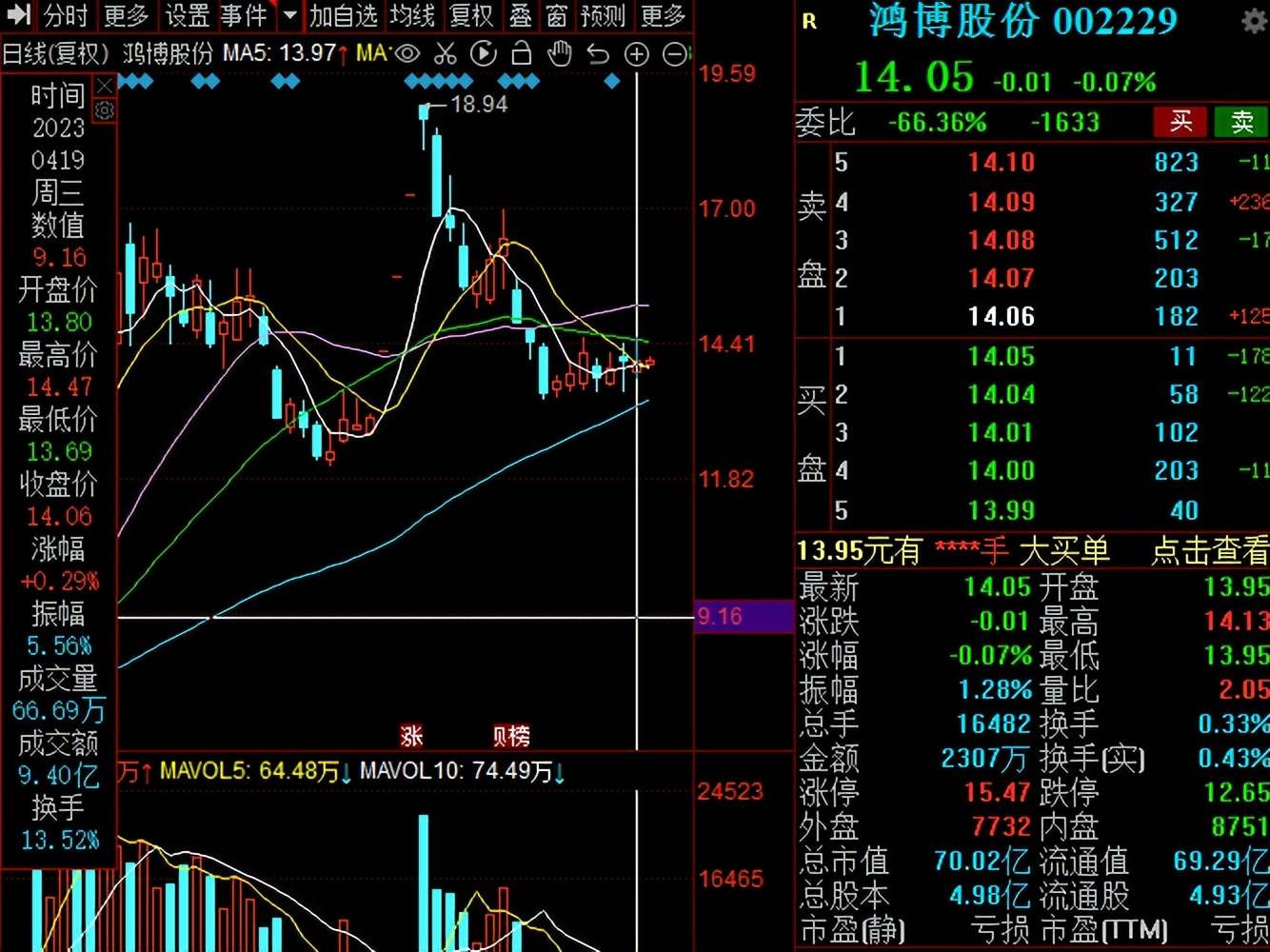Click the 涨停 price 15.47
Screen dimensions: 1270x952
(998, 792)
